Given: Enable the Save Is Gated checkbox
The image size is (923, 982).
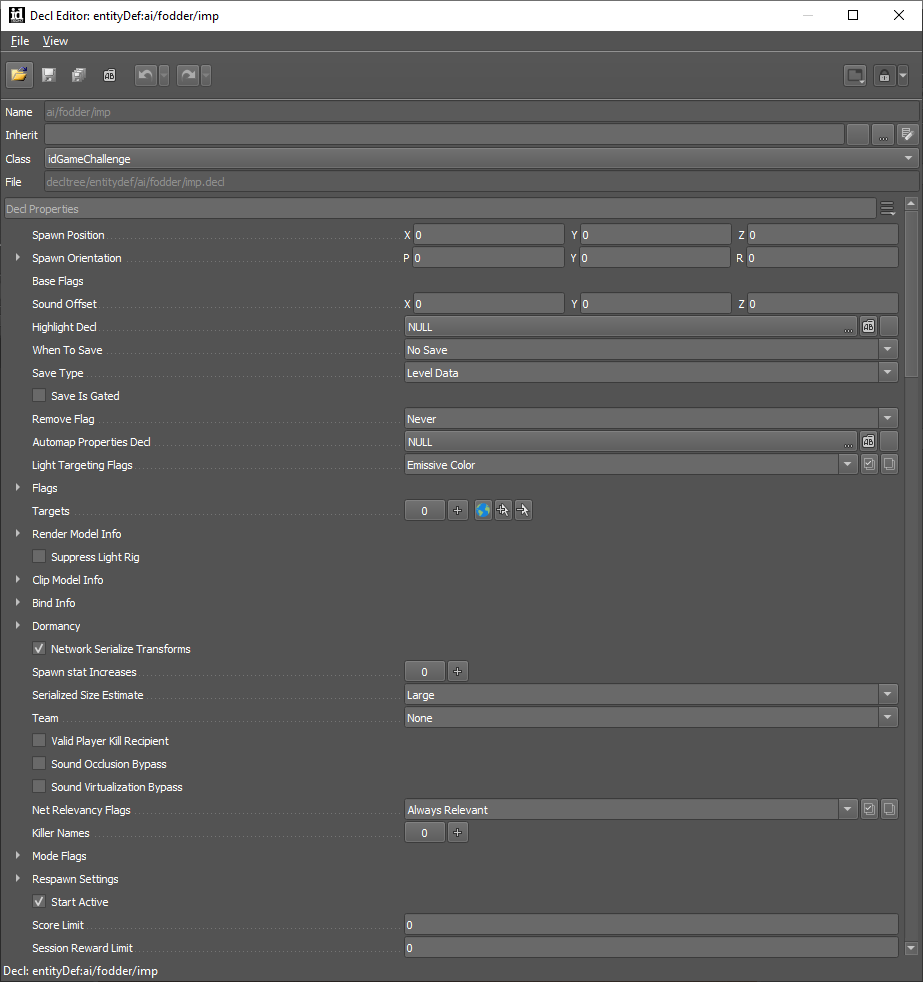Looking at the screenshot, I should click(x=39, y=395).
